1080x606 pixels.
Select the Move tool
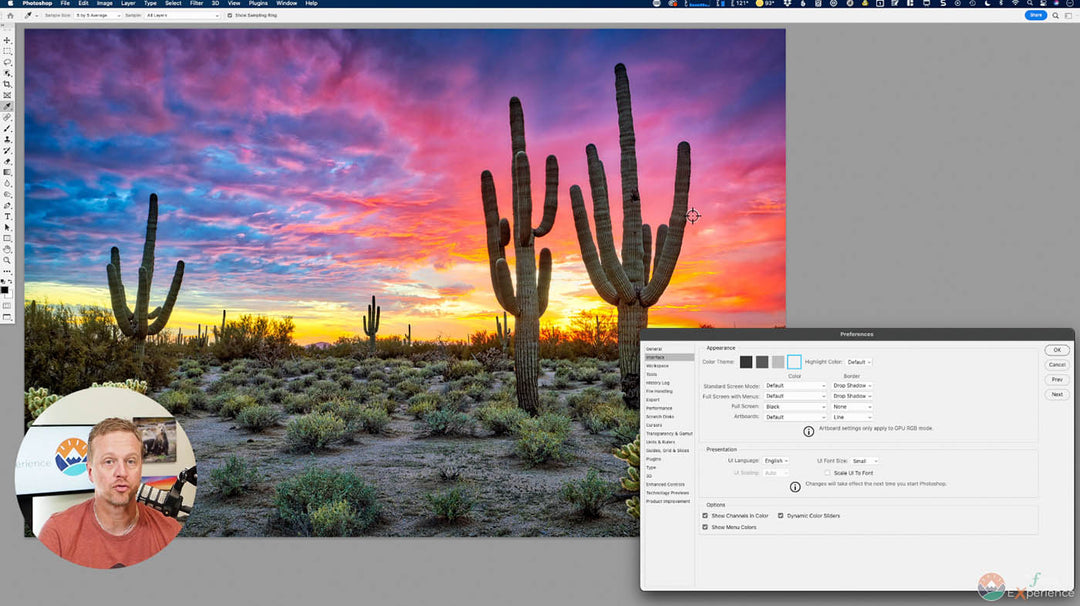(7, 40)
